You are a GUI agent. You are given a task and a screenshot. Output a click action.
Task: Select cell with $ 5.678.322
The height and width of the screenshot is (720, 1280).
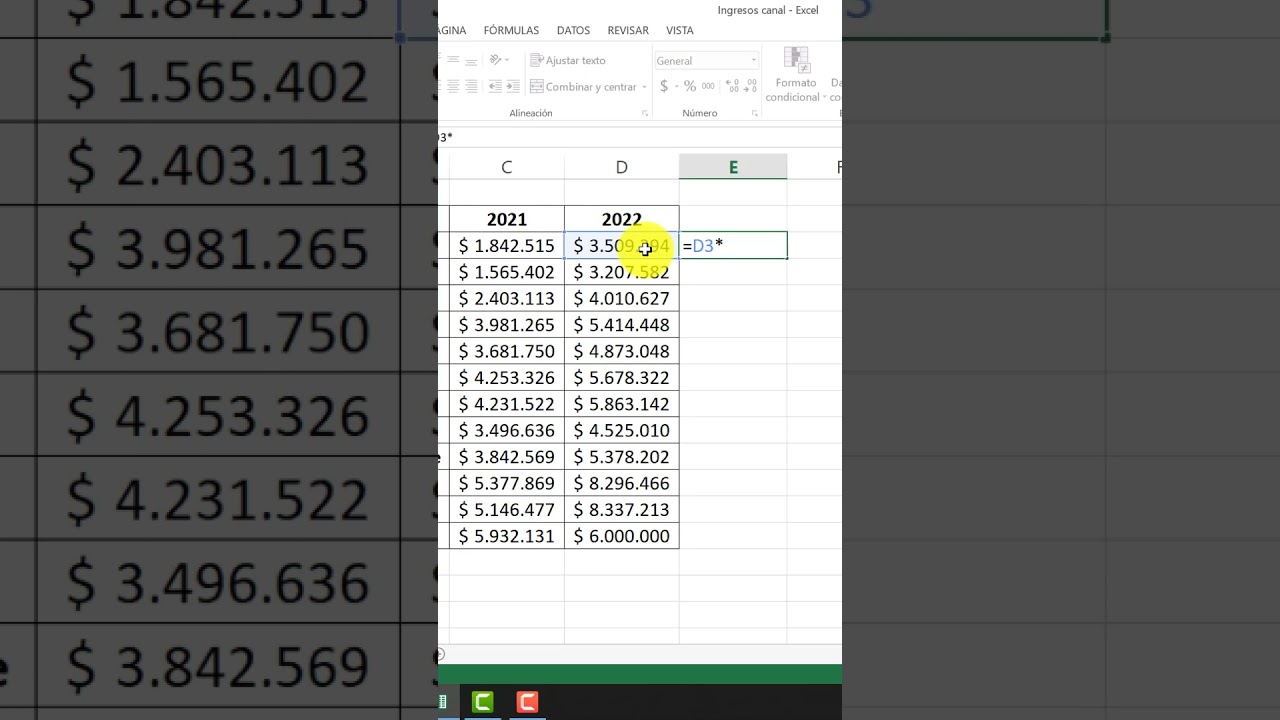tap(622, 378)
